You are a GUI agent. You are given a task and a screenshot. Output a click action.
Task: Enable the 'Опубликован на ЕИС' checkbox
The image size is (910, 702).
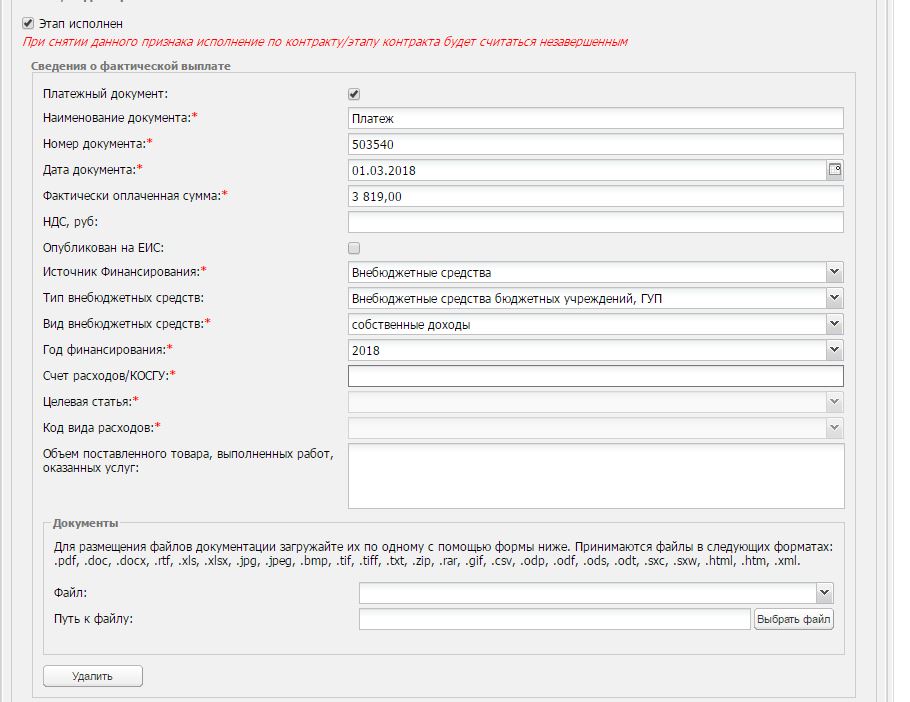coord(354,248)
